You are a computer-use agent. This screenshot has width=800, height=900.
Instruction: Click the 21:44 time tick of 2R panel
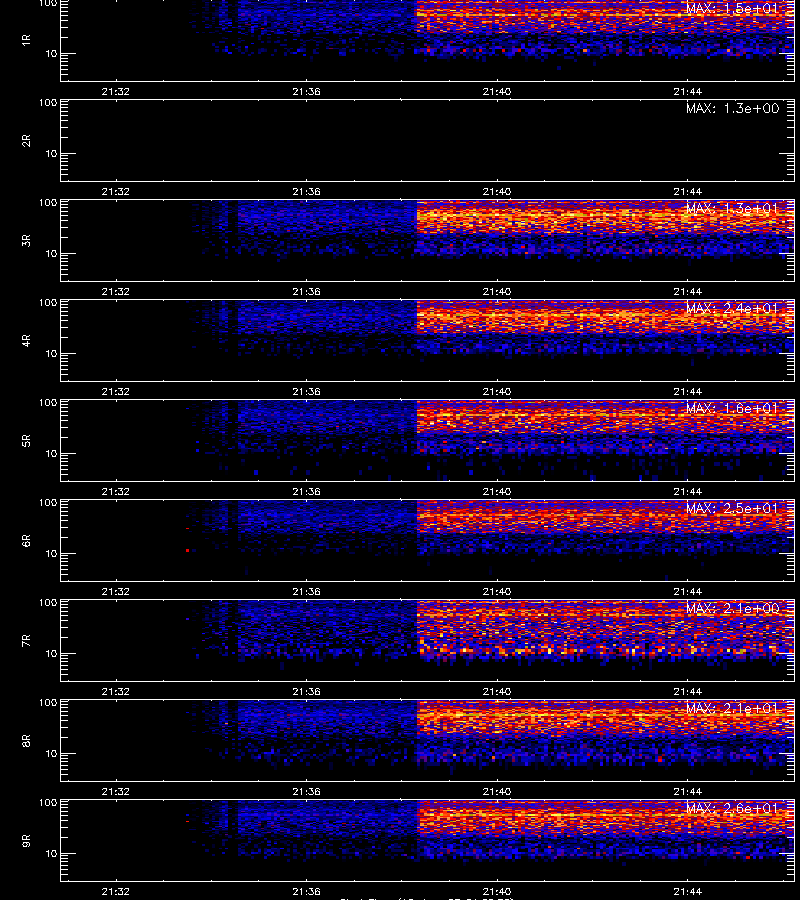(x=688, y=192)
